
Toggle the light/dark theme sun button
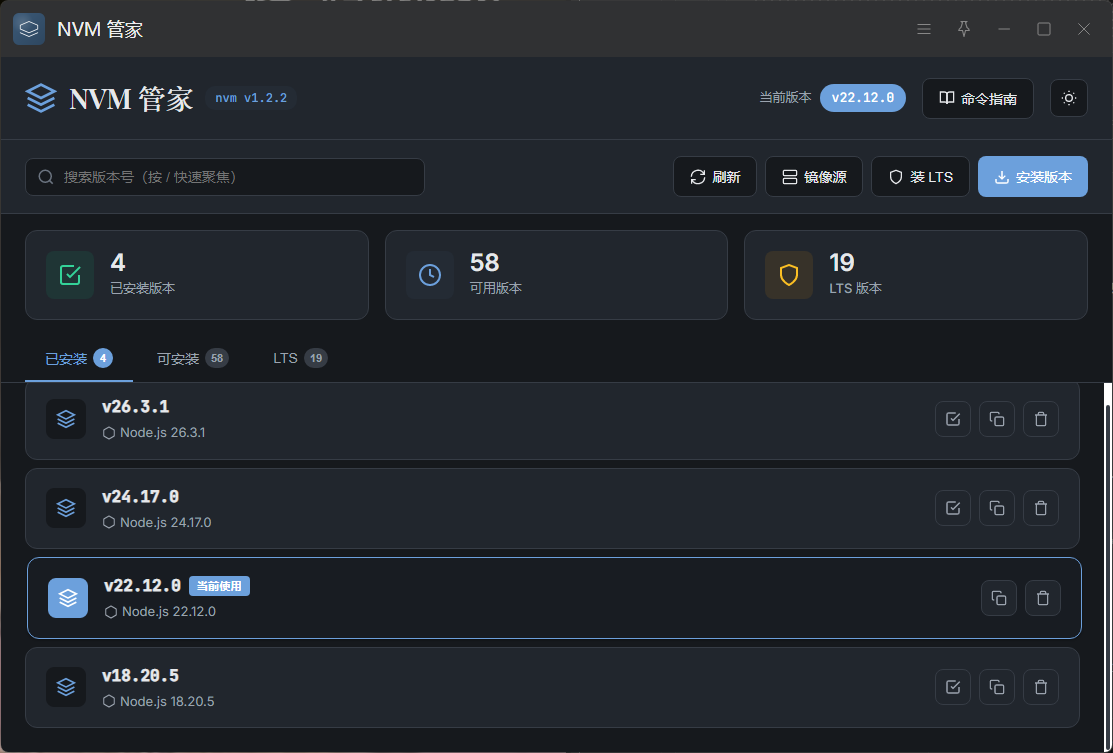[x=1068, y=98]
